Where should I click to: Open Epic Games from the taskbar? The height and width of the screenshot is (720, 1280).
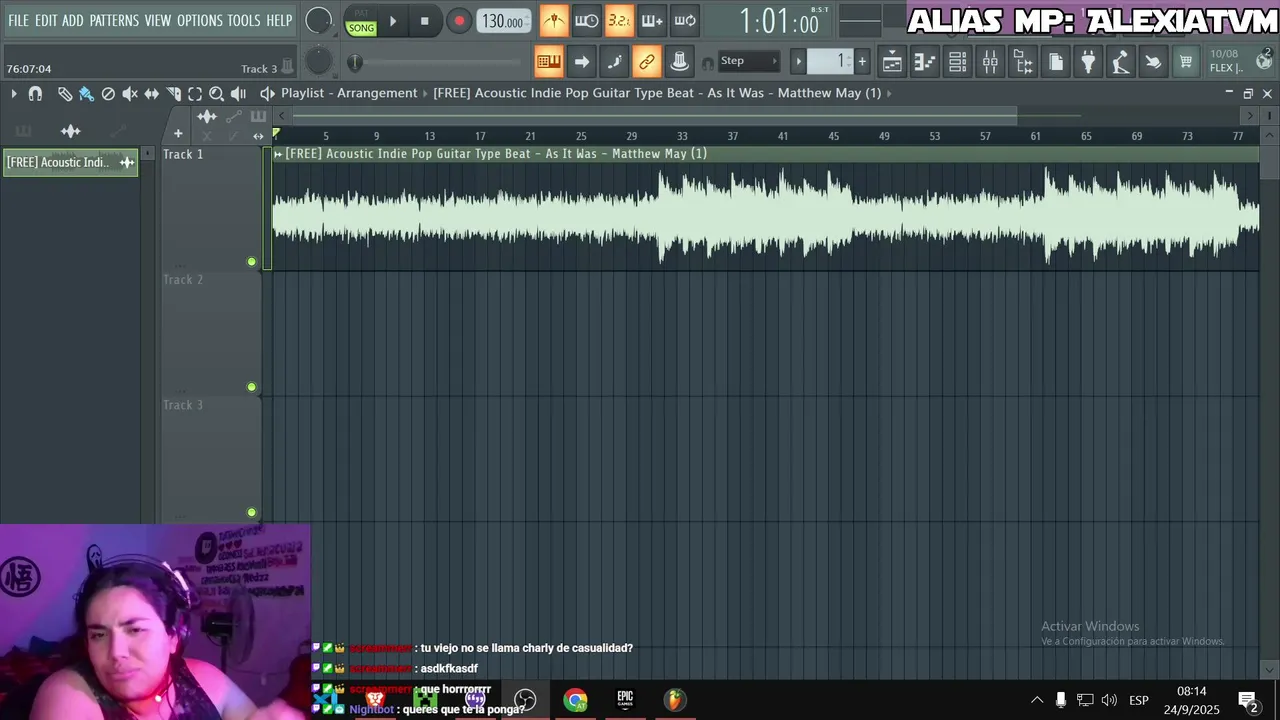(x=625, y=700)
